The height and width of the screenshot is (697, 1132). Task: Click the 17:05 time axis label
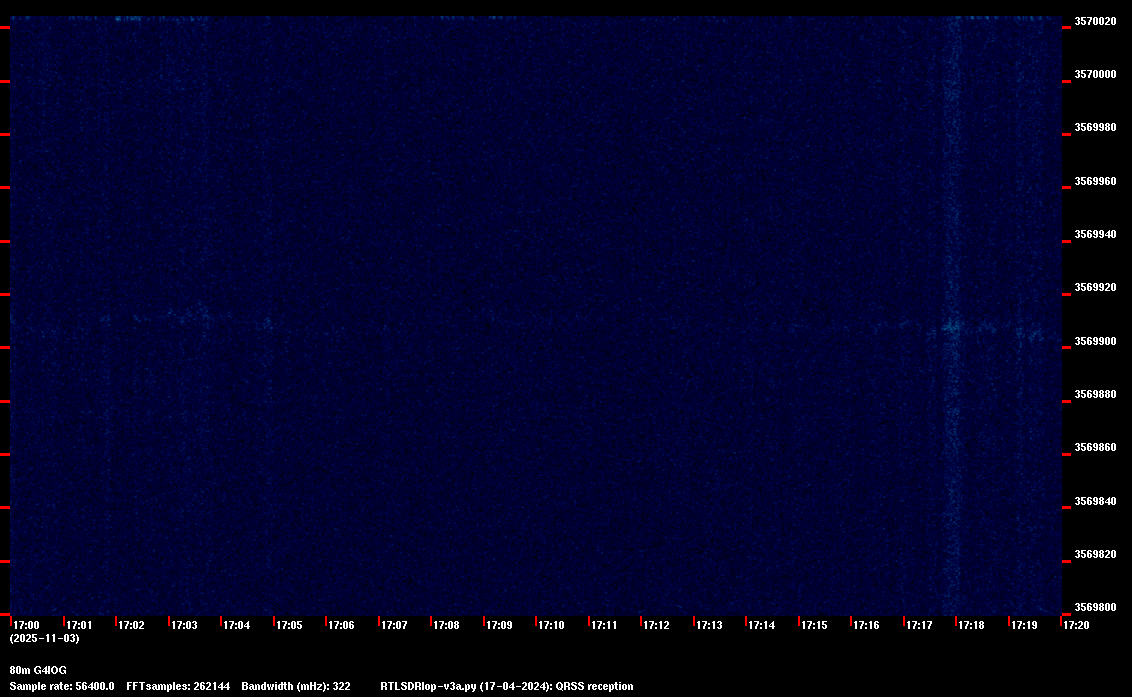tap(289, 625)
